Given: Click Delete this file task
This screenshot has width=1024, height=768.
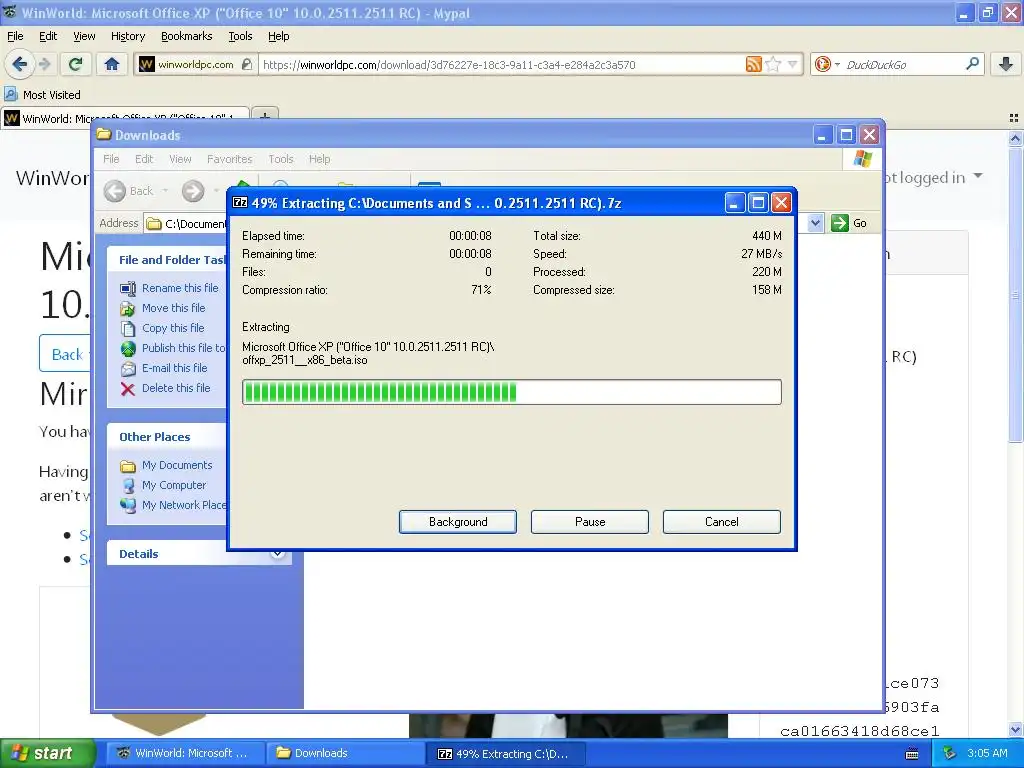Looking at the screenshot, I should (176, 388).
